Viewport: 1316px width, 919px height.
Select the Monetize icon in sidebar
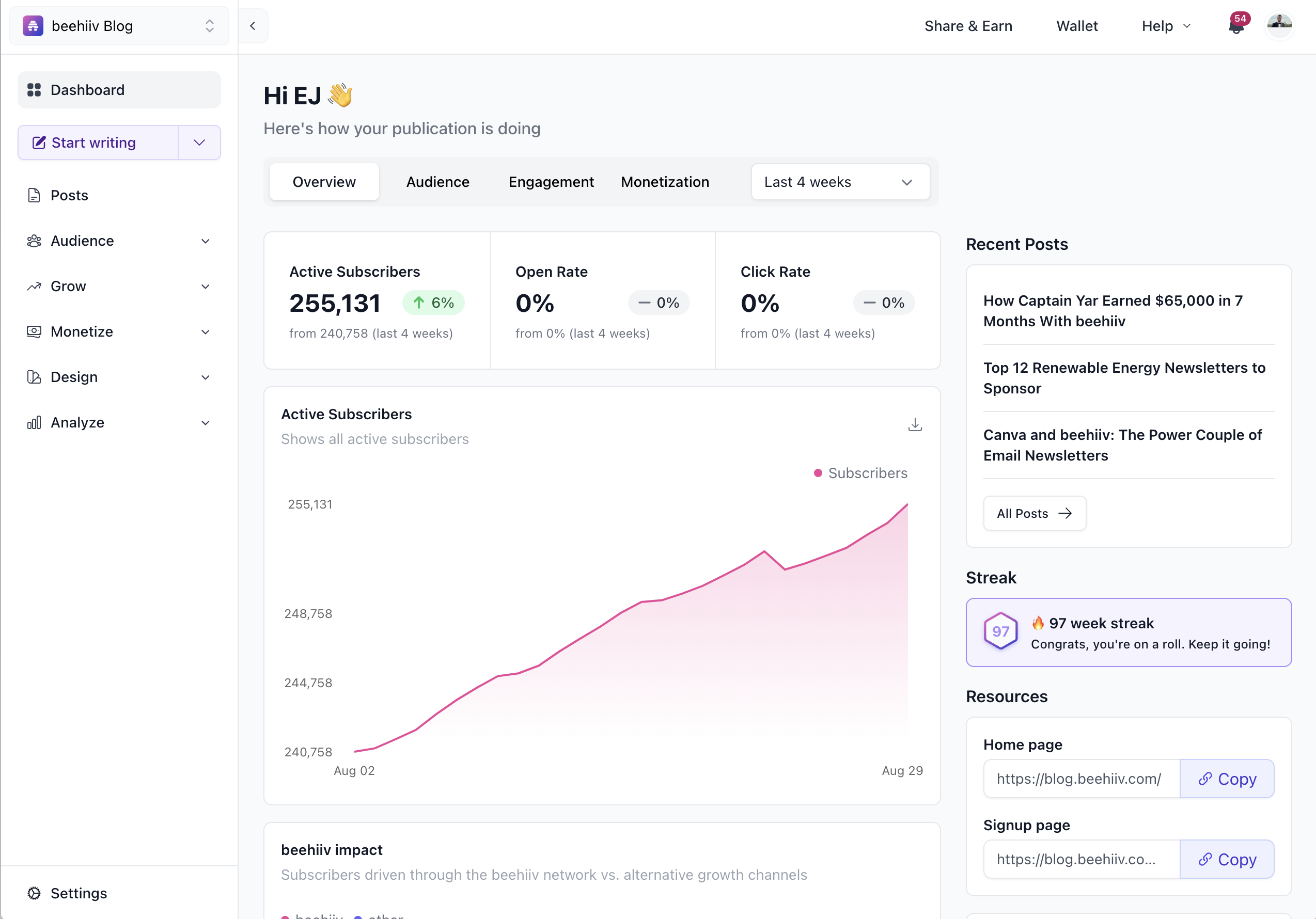[35, 331]
